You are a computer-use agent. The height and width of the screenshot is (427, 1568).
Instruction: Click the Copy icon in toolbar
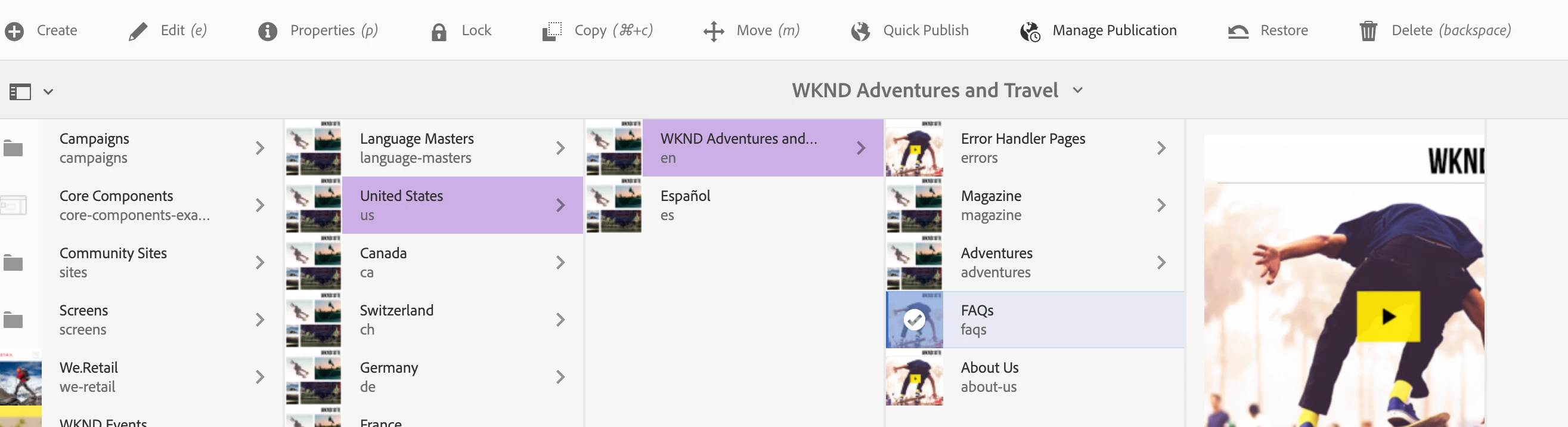click(x=551, y=31)
